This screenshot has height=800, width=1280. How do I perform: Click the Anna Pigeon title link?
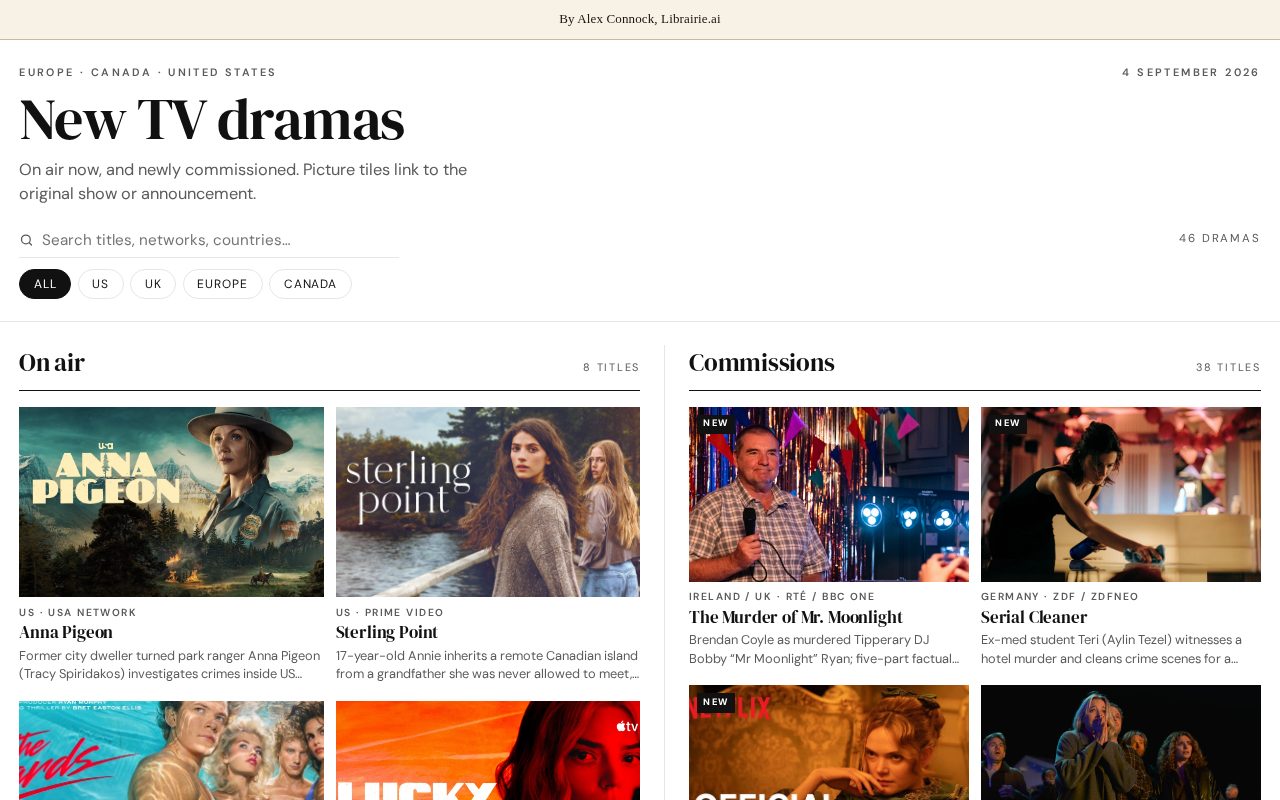coord(66,632)
